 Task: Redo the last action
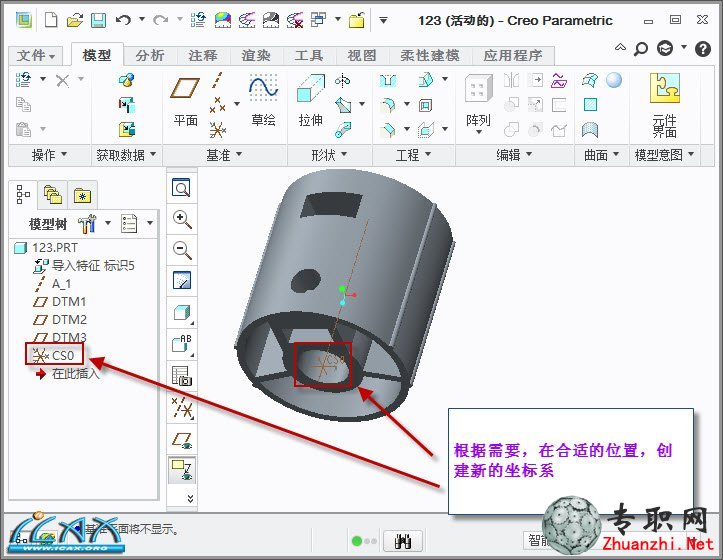tap(160, 20)
